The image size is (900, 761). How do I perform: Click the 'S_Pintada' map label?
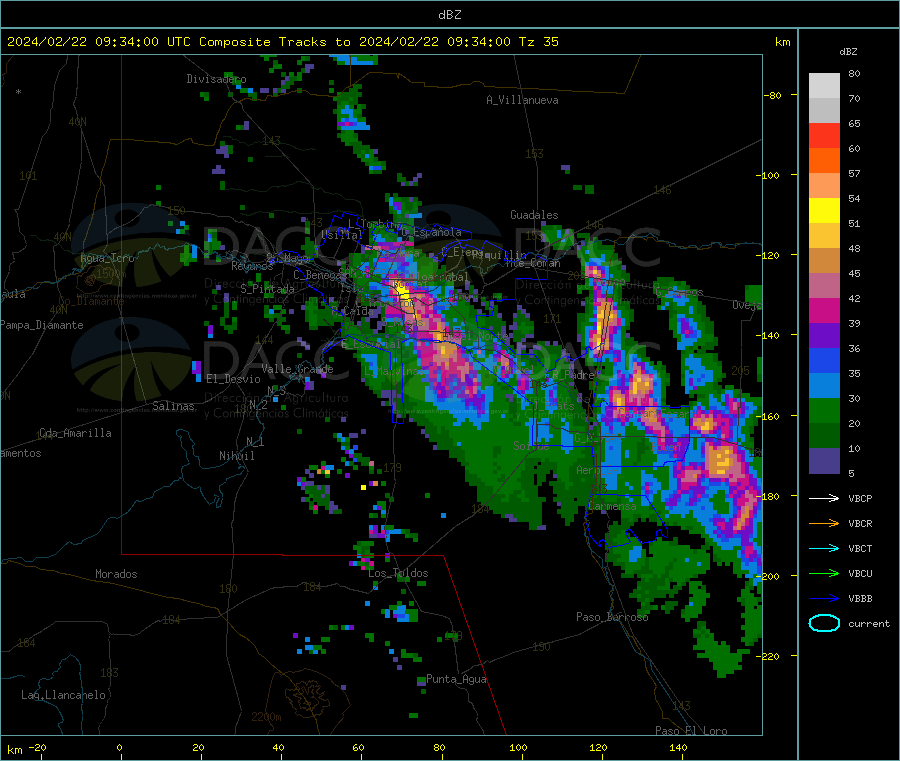pyautogui.click(x=267, y=289)
